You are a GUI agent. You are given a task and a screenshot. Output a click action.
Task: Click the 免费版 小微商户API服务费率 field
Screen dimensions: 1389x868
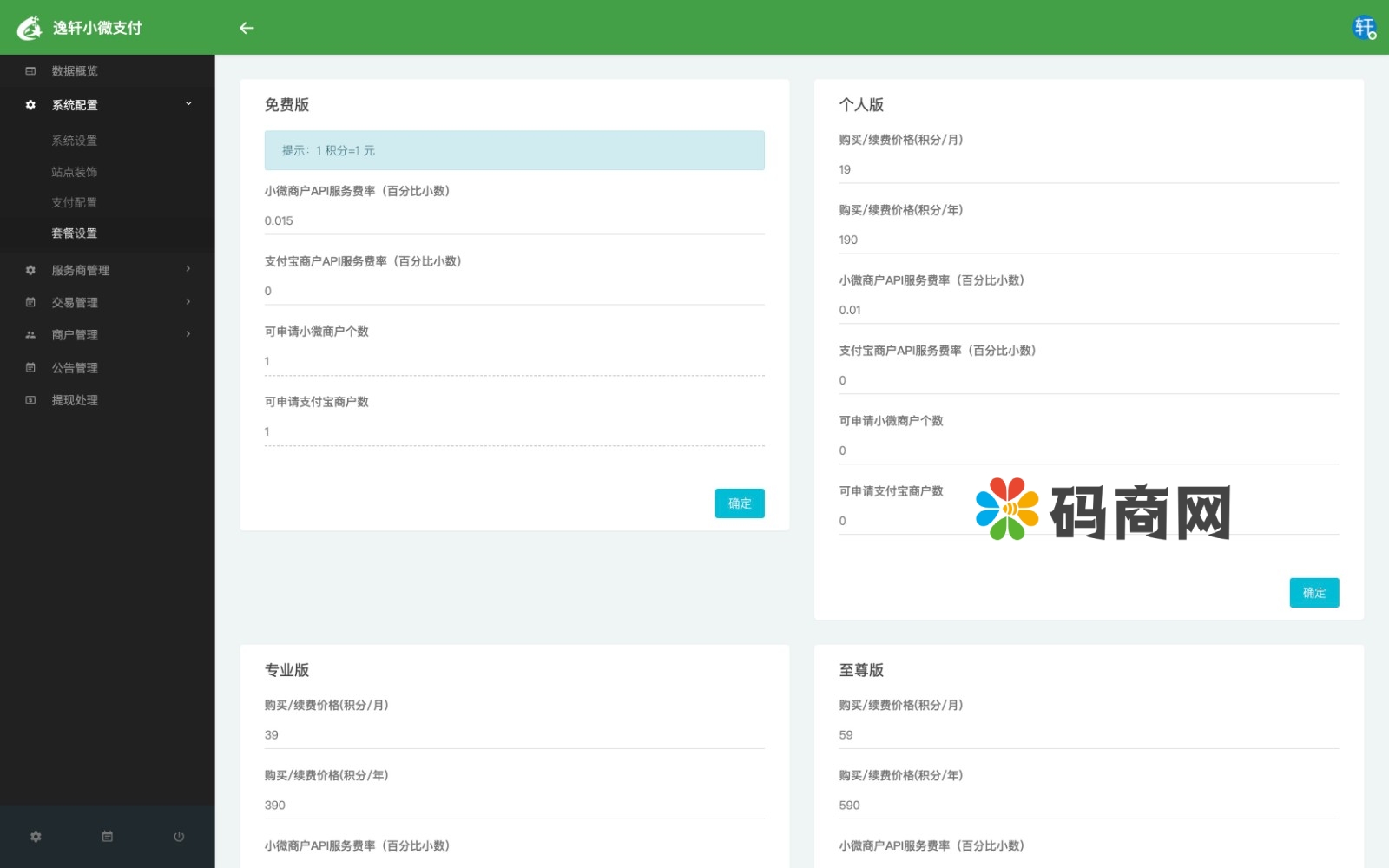click(514, 221)
